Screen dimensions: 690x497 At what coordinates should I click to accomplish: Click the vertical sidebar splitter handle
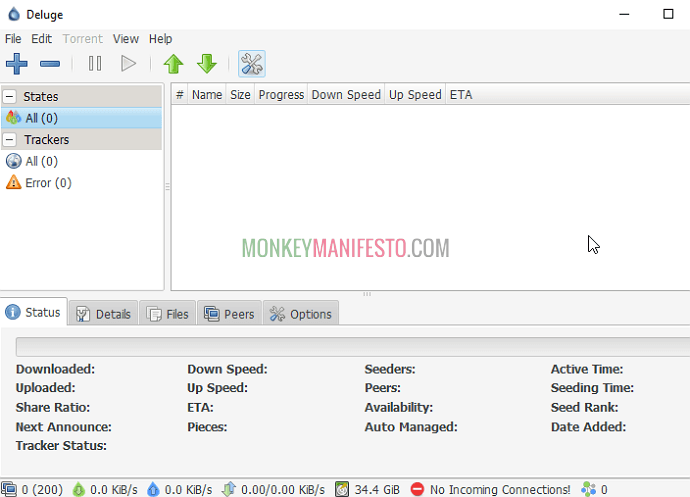(167, 187)
